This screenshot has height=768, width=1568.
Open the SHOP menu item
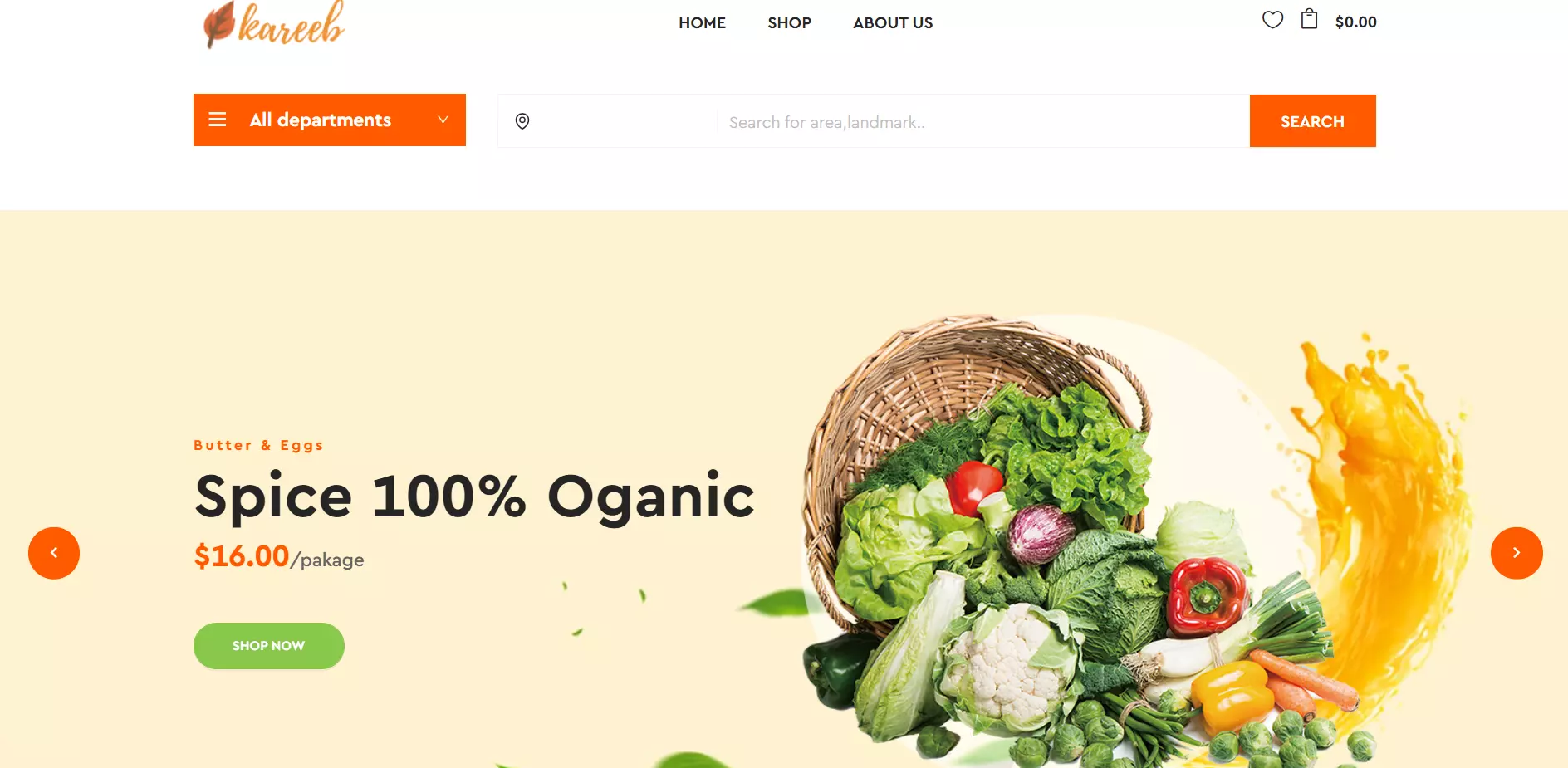[x=789, y=23]
